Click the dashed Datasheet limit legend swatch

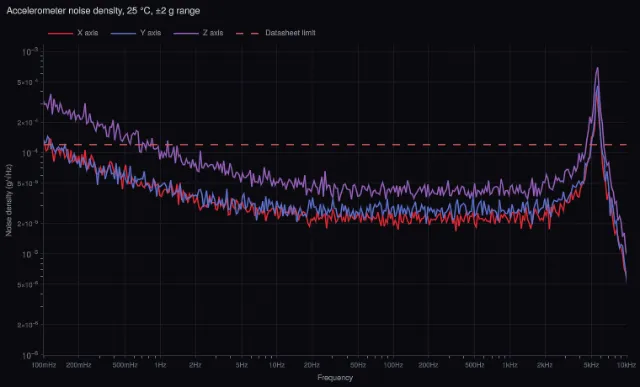(x=248, y=33)
